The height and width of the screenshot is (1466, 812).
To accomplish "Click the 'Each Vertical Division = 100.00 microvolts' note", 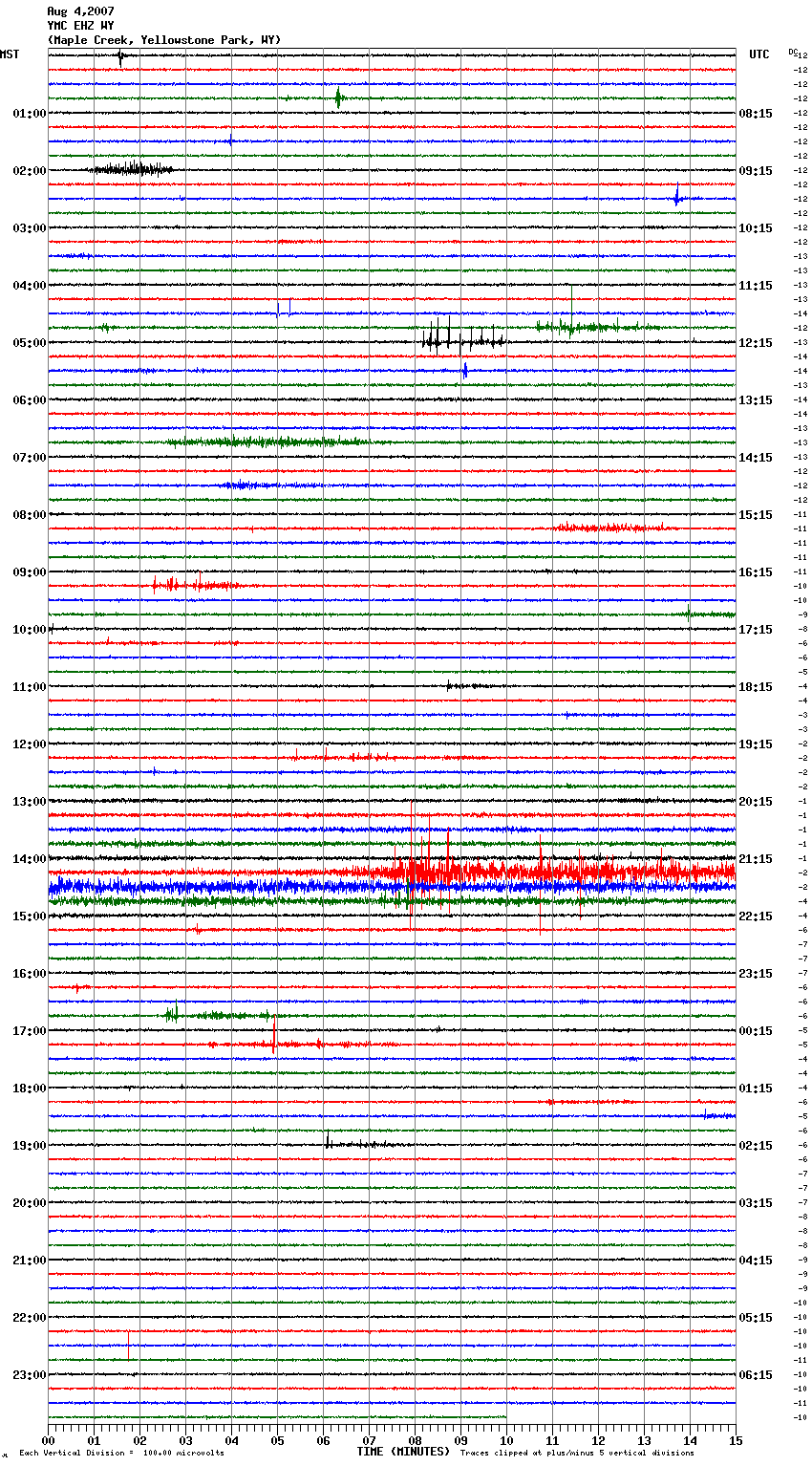I will click(121, 1454).
